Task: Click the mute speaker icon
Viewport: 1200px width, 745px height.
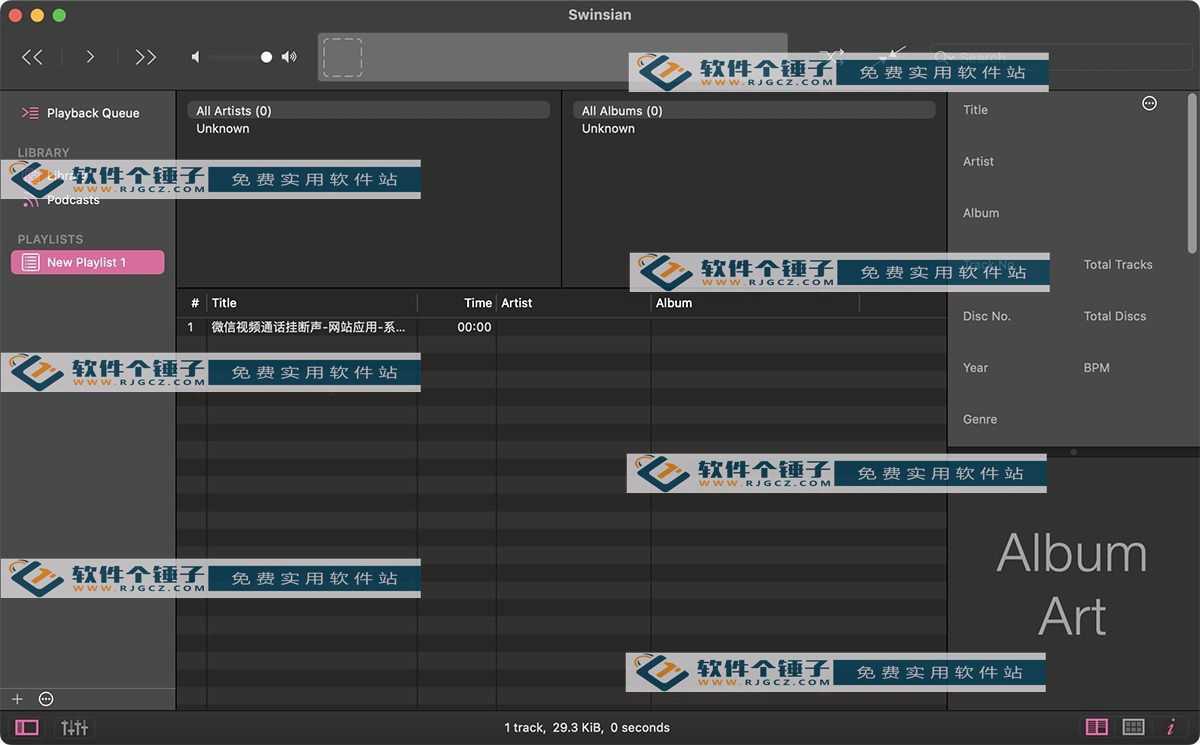Action: tap(196, 57)
